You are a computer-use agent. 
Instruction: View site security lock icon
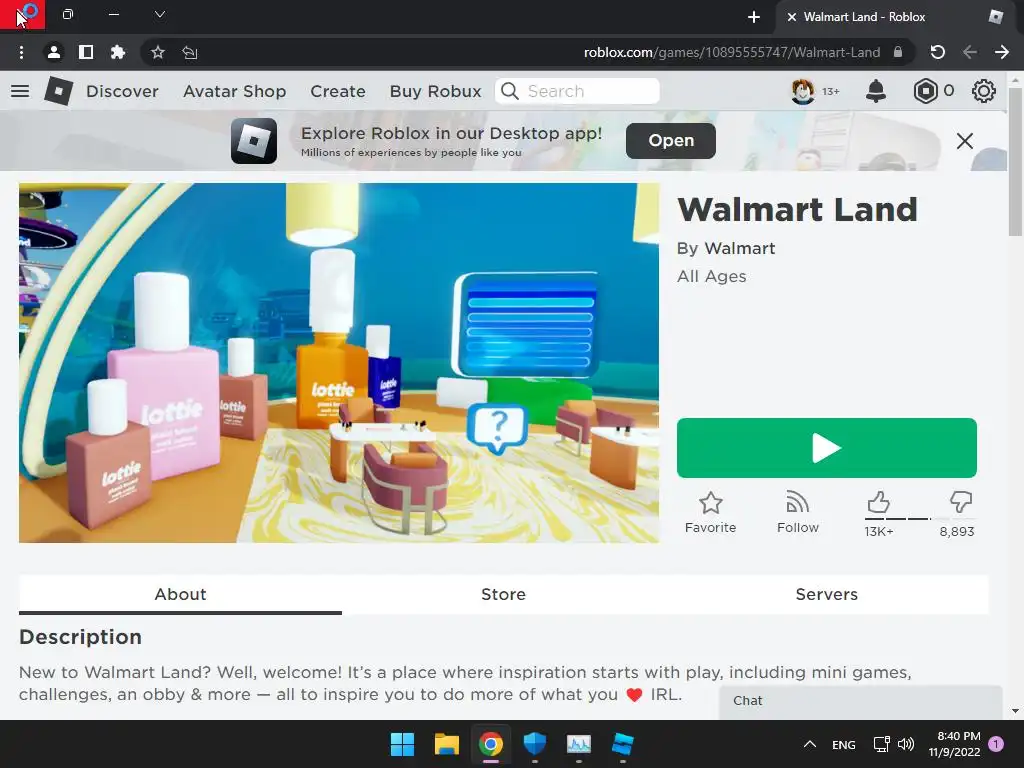(x=898, y=52)
